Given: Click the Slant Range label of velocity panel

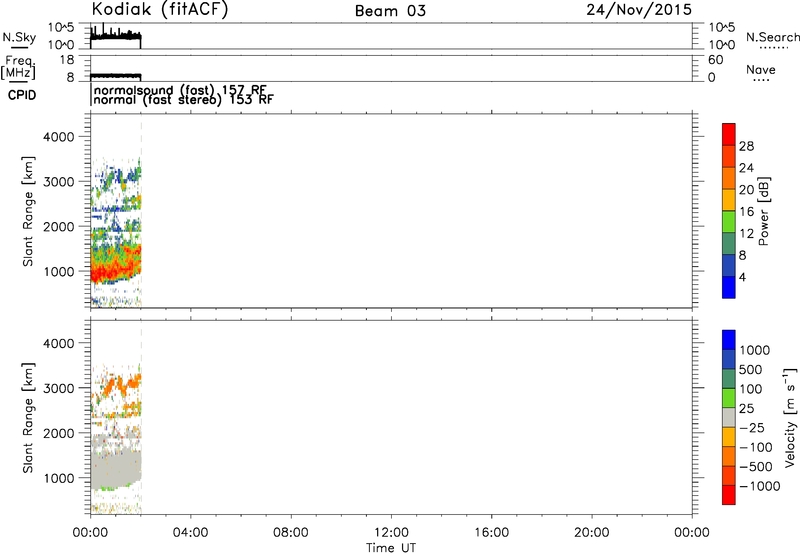Looking at the screenshot, I should coord(28,418).
